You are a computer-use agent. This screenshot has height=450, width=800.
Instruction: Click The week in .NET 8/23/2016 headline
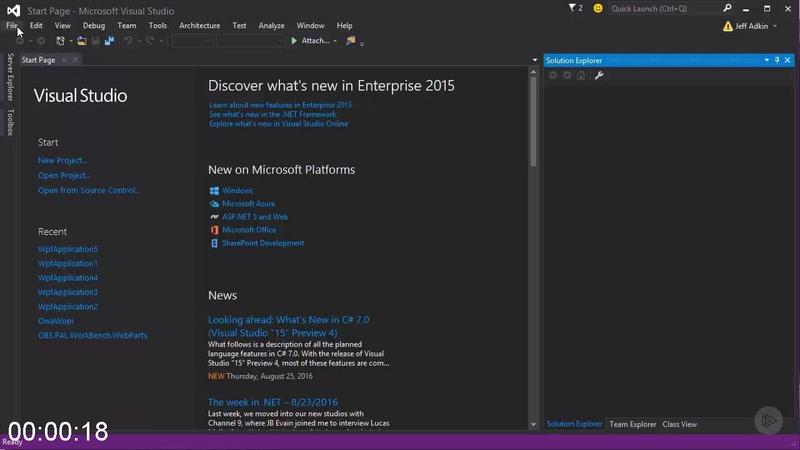(272, 402)
